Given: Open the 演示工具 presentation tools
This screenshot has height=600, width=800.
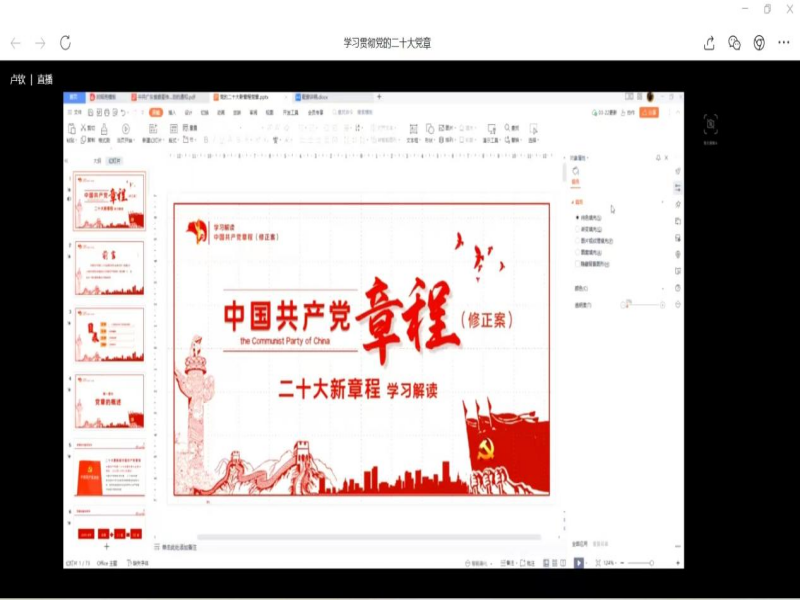Looking at the screenshot, I should pos(491,133).
